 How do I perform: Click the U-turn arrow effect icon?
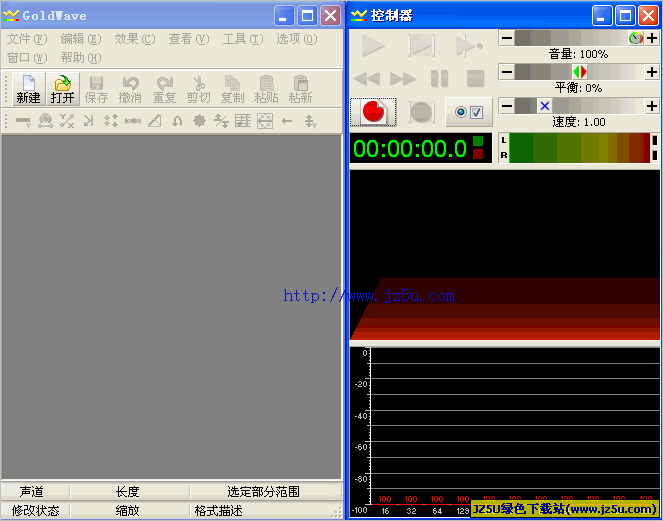177,121
